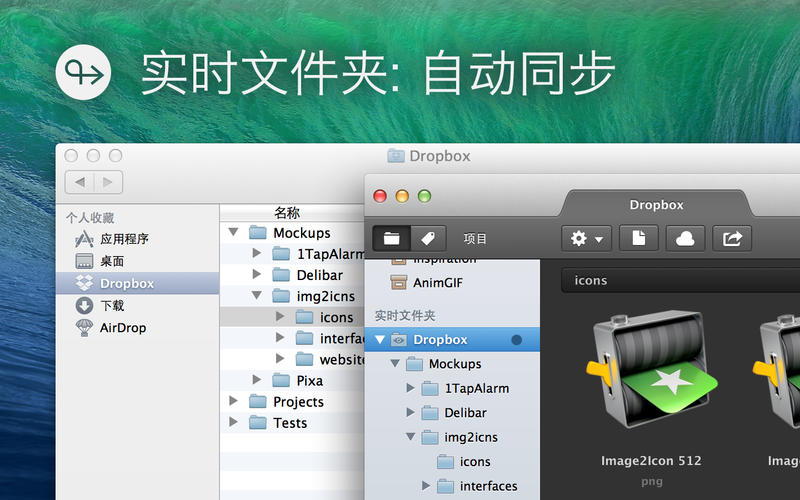The height and width of the screenshot is (500, 800).
Task: Expand Pixa folder in Finder list
Action: [x=257, y=380]
